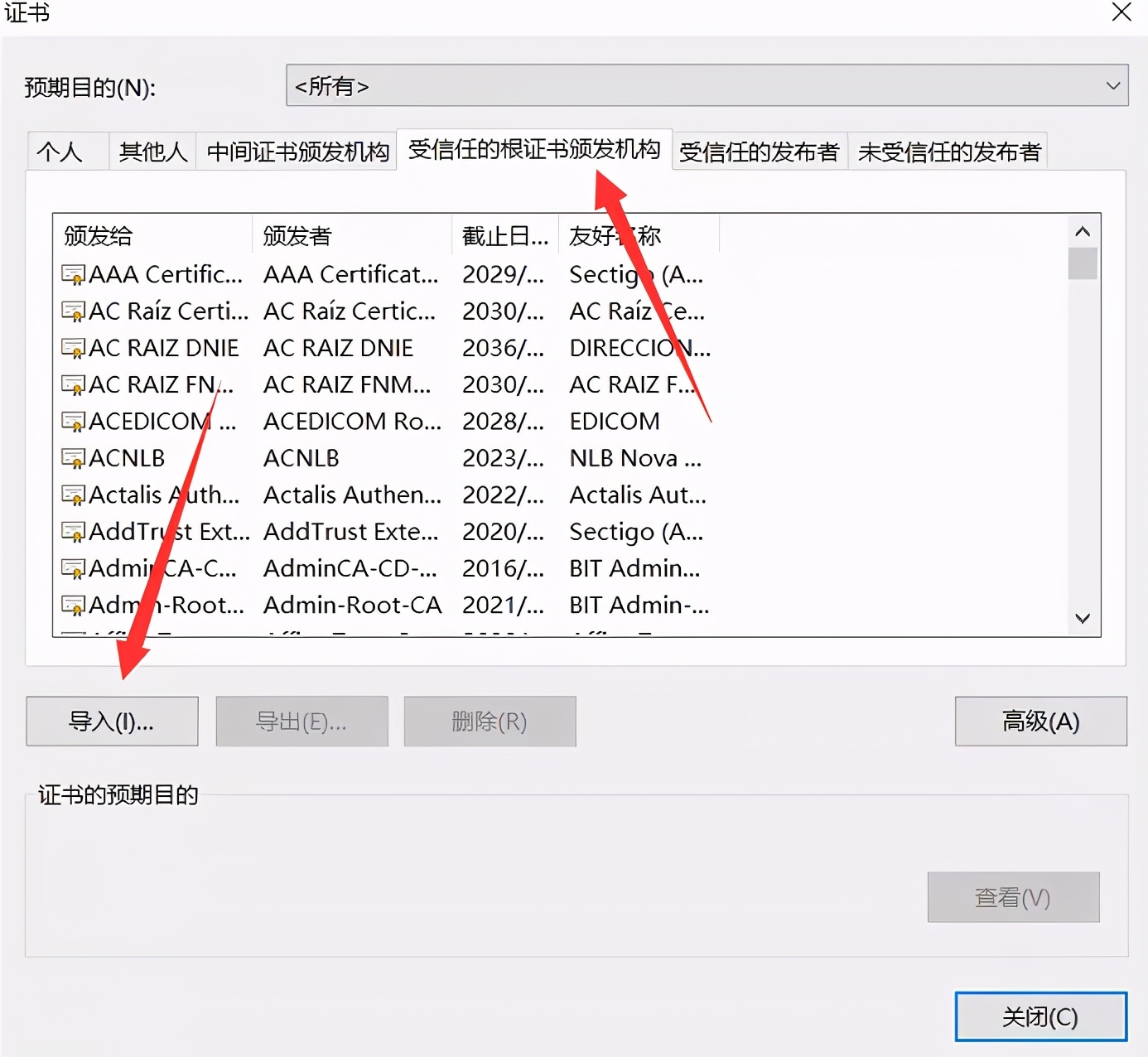This screenshot has width=1148, height=1057.
Task: Click the AC Raíz Certi certificate icon
Action: [x=73, y=311]
